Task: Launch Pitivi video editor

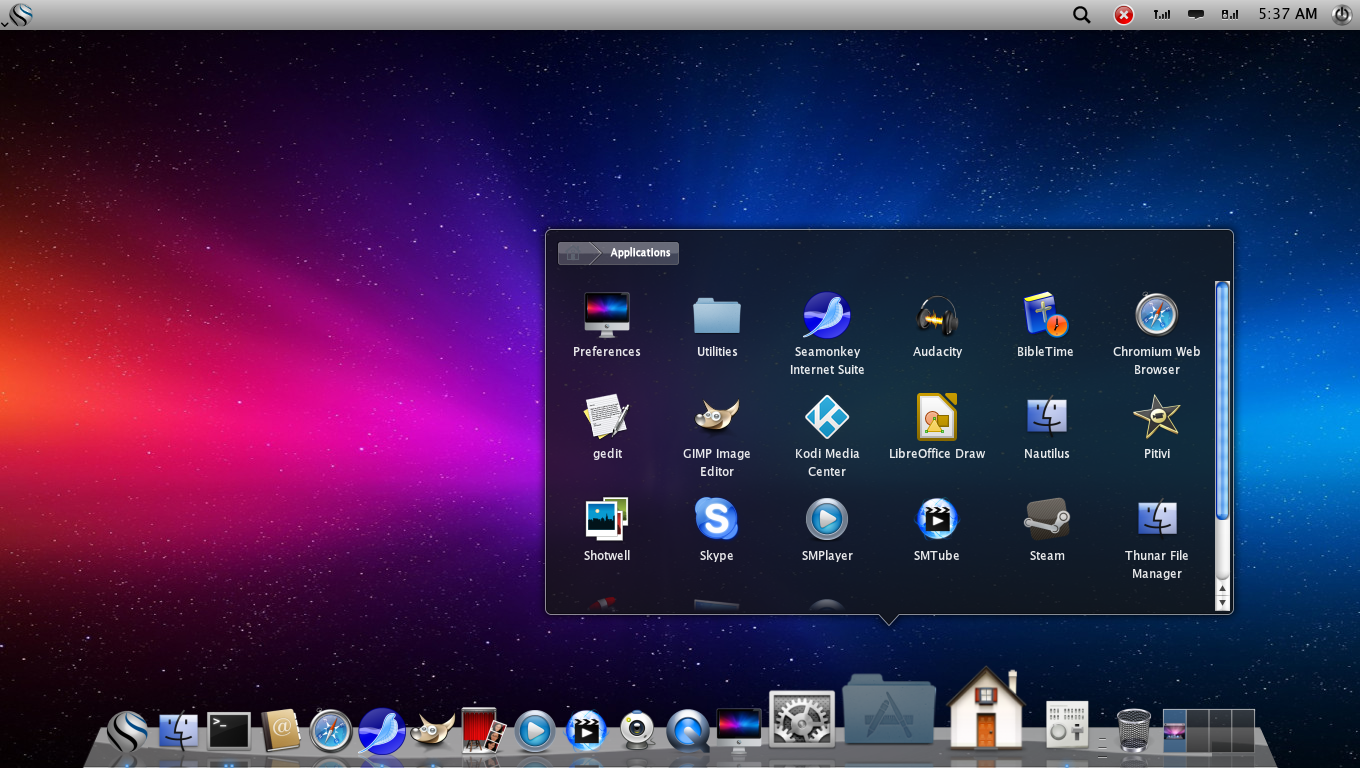Action: [x=1157, y=427]
